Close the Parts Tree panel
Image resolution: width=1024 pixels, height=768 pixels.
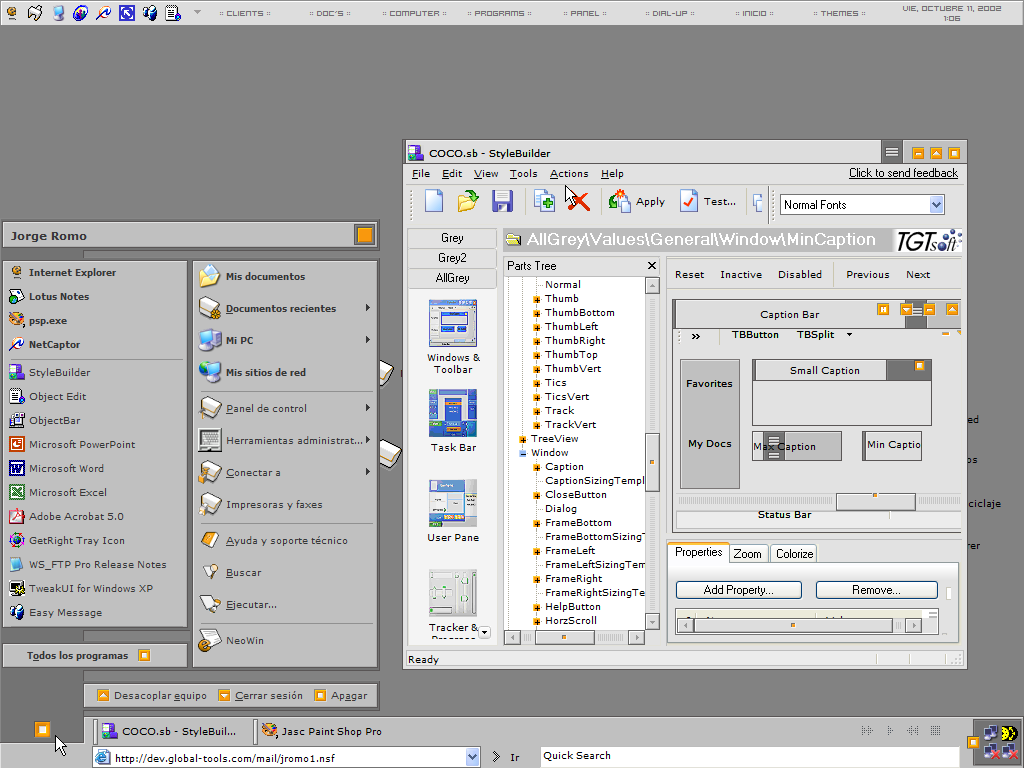651,266
